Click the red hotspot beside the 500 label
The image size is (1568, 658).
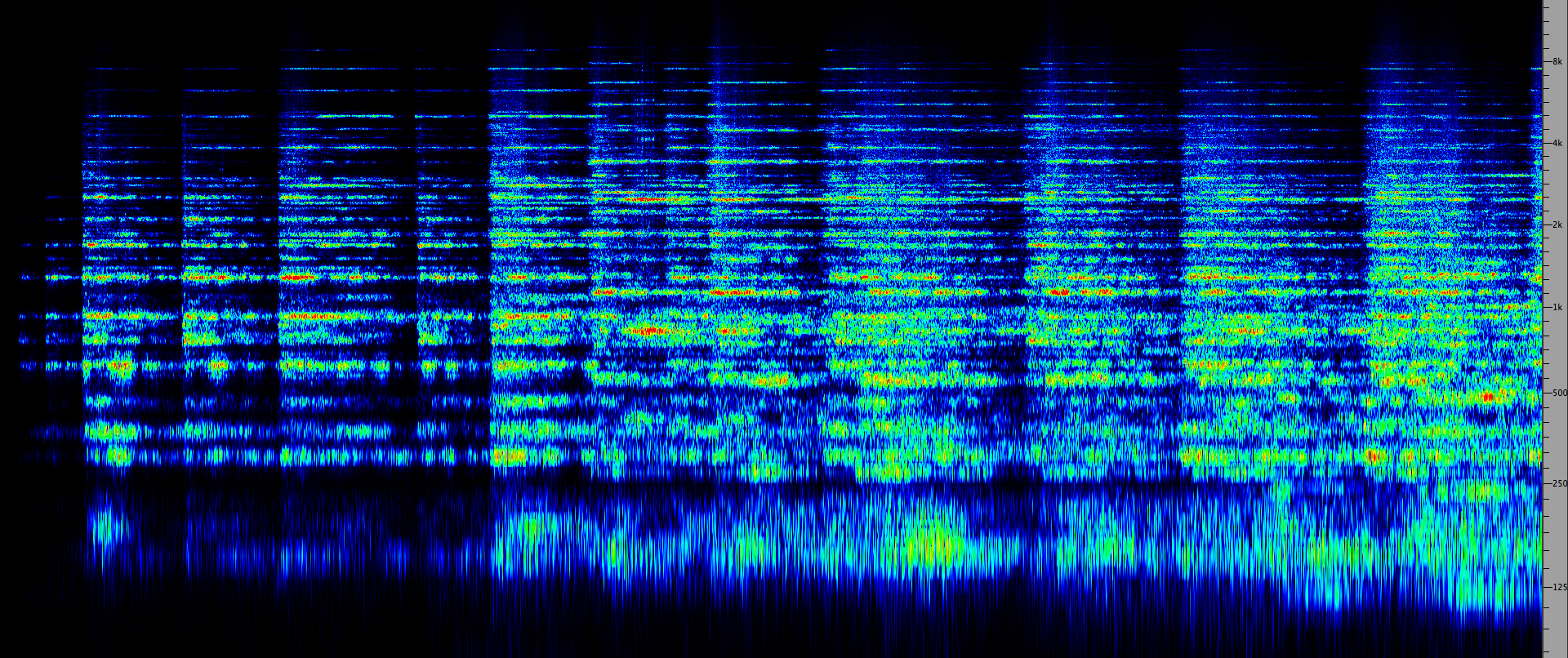click(1487, 398)
